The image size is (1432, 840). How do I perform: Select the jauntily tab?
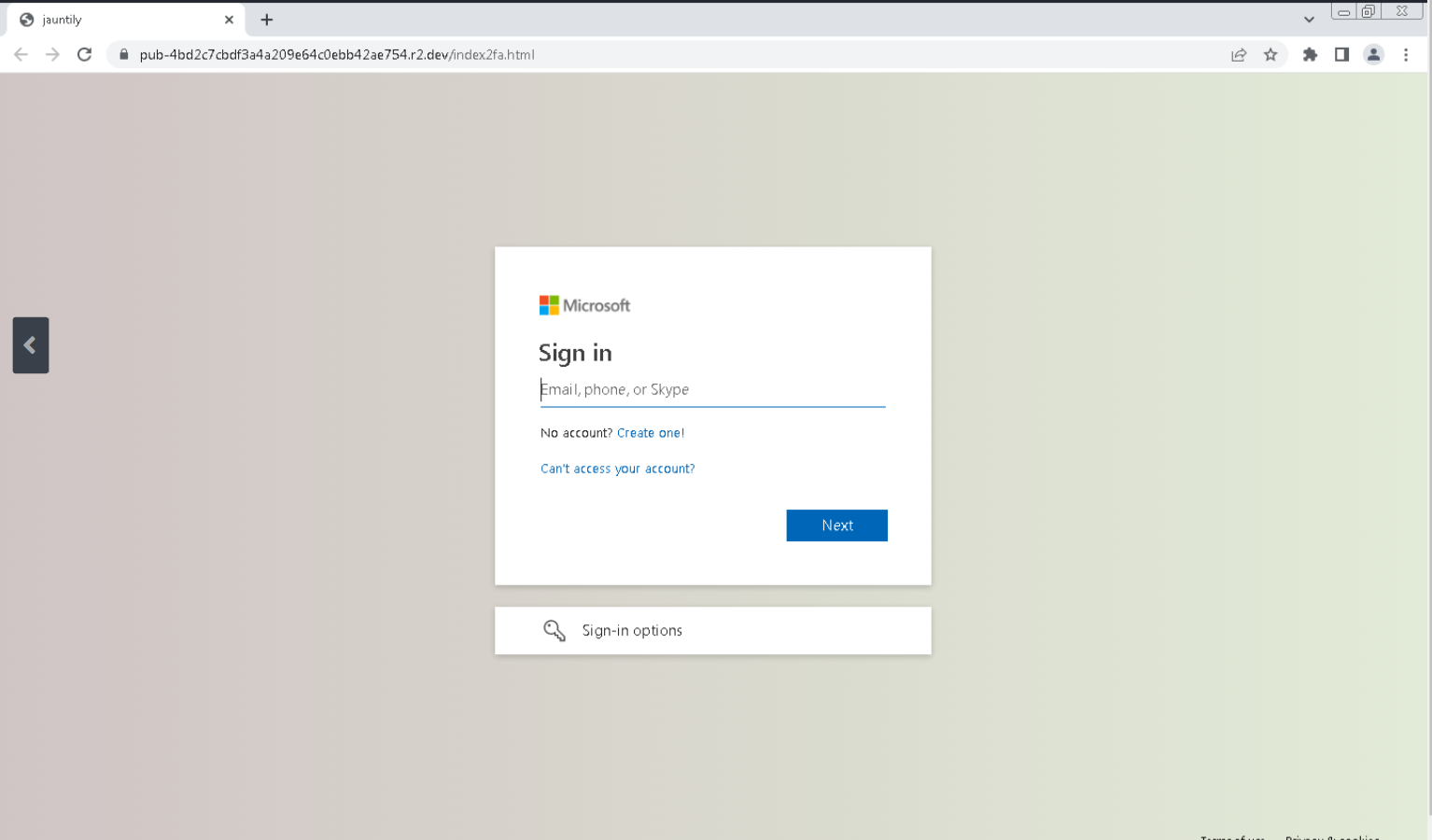pyautogui.click(x=126, y=20)
